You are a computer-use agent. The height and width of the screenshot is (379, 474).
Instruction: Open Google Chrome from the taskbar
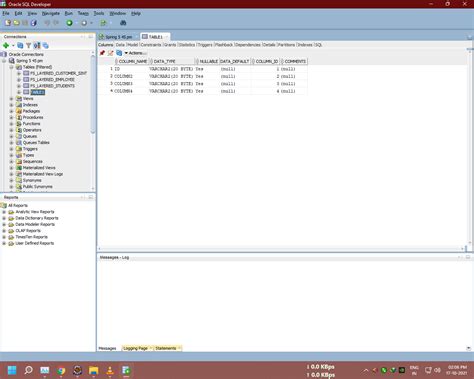point(61,370)
